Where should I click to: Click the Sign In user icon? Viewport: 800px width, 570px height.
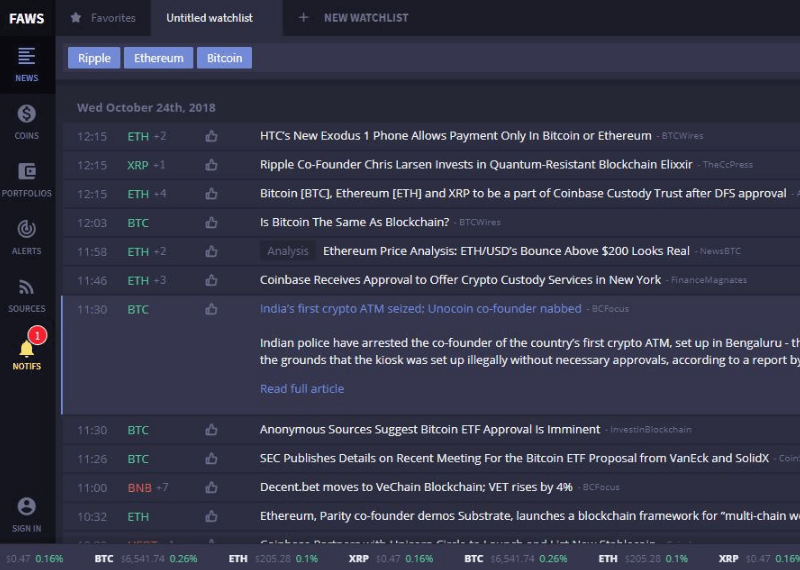(27, 514)
